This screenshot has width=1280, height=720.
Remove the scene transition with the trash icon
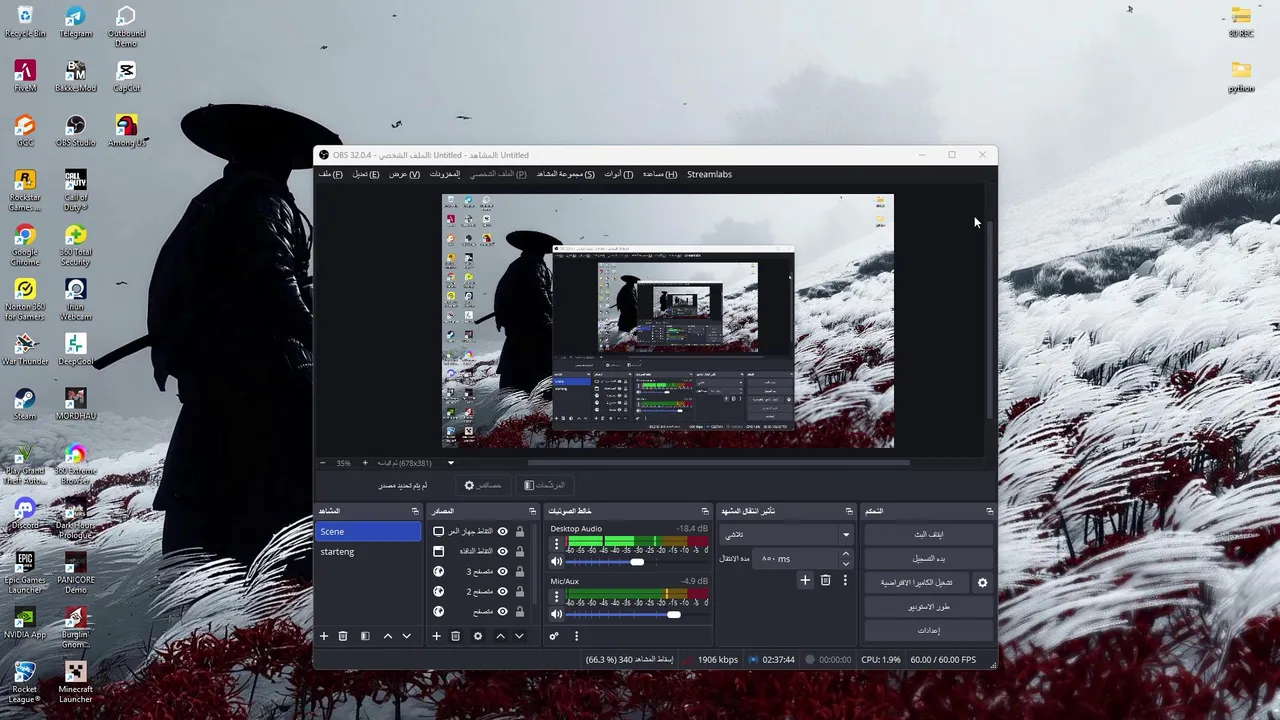(x=825, y=580)
